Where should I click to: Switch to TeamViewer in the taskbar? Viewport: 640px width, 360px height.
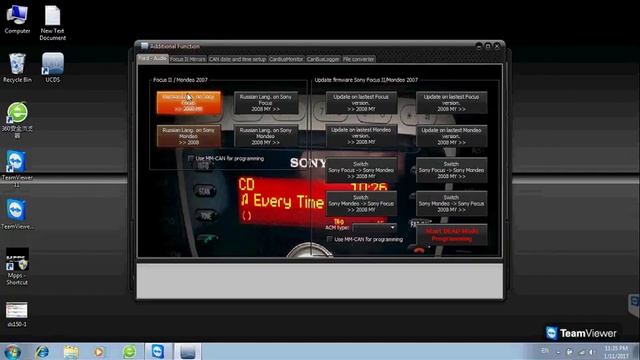click(158, 351)
